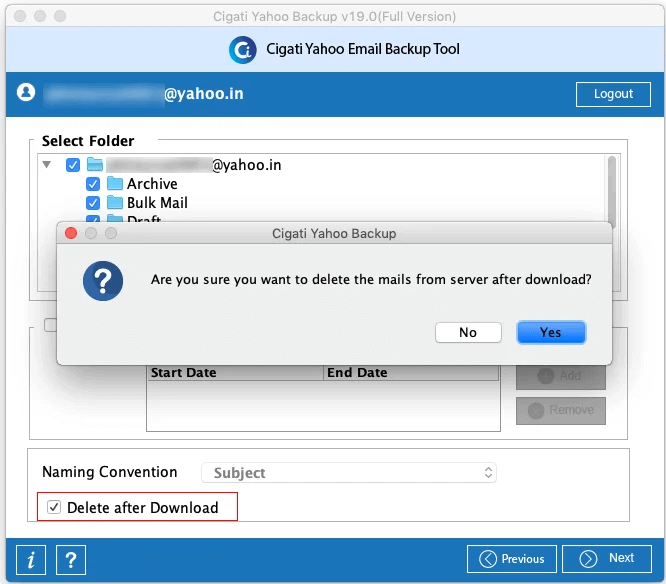Decline deletion with the No button

click(468, 332)
